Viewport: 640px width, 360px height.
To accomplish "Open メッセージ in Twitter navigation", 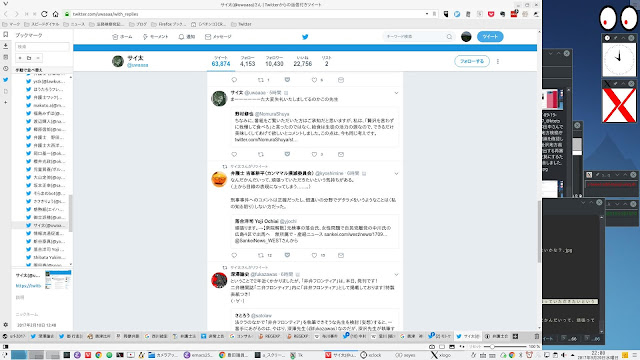I will point(218,37).
